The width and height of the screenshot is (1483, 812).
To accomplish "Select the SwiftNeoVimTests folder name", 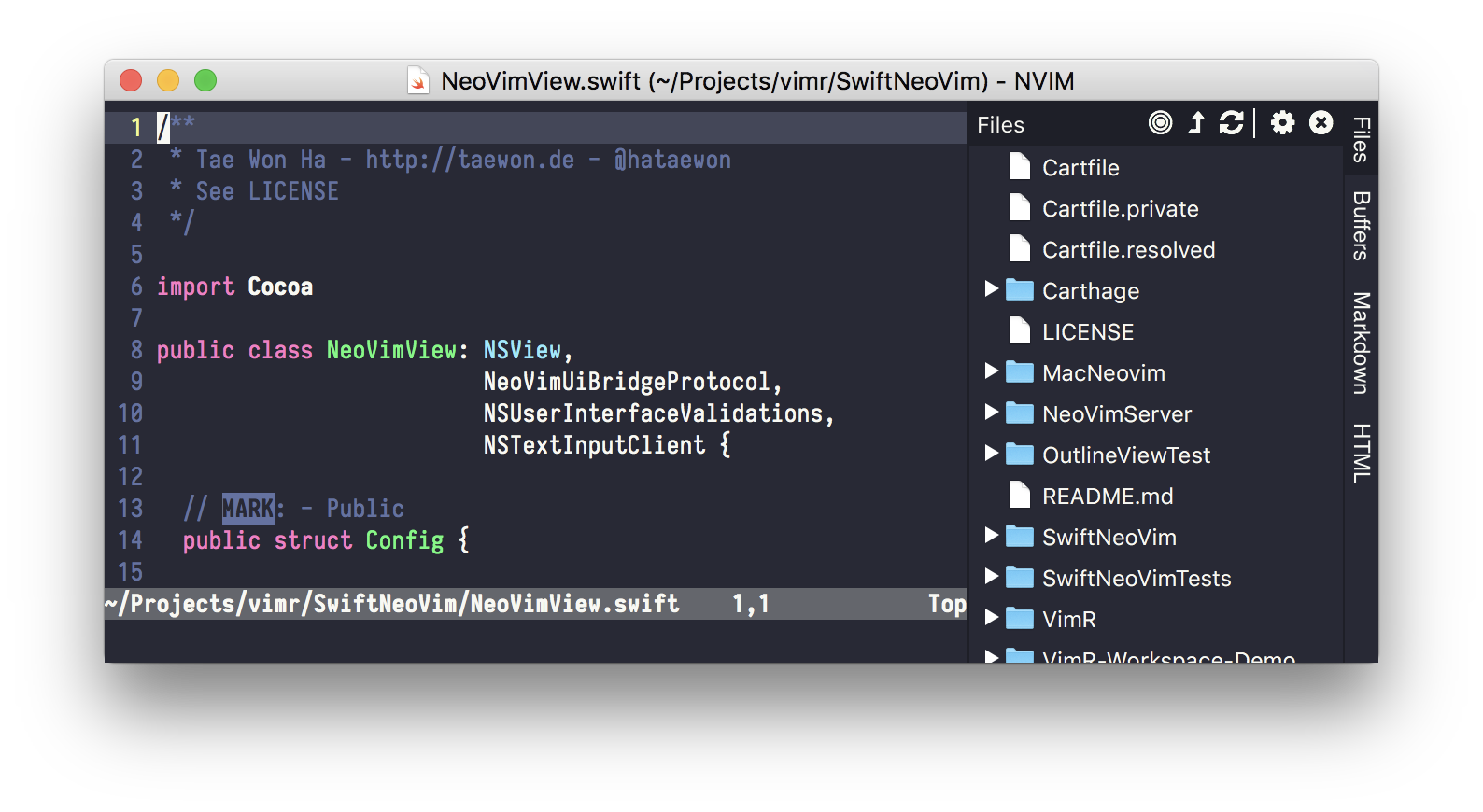I will point(1137,579).
